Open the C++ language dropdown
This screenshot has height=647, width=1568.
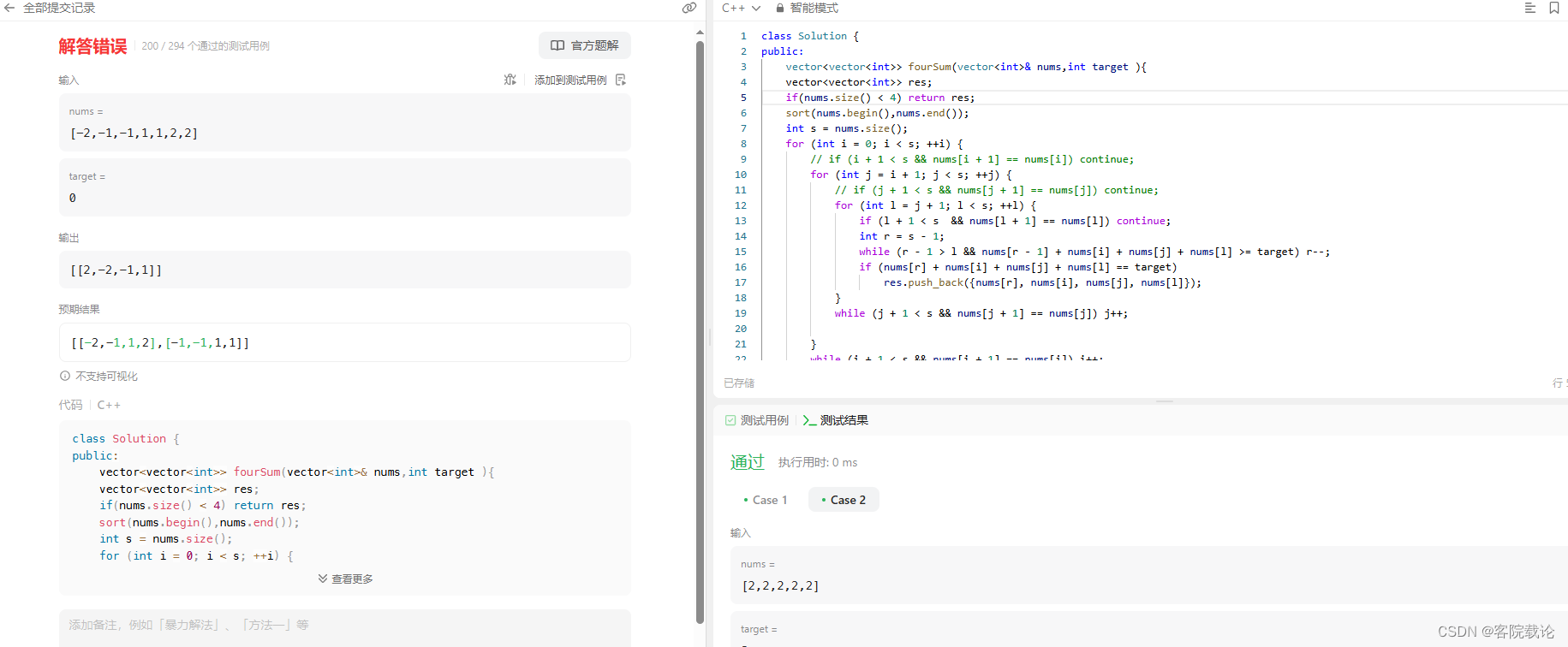click(741, 8)
